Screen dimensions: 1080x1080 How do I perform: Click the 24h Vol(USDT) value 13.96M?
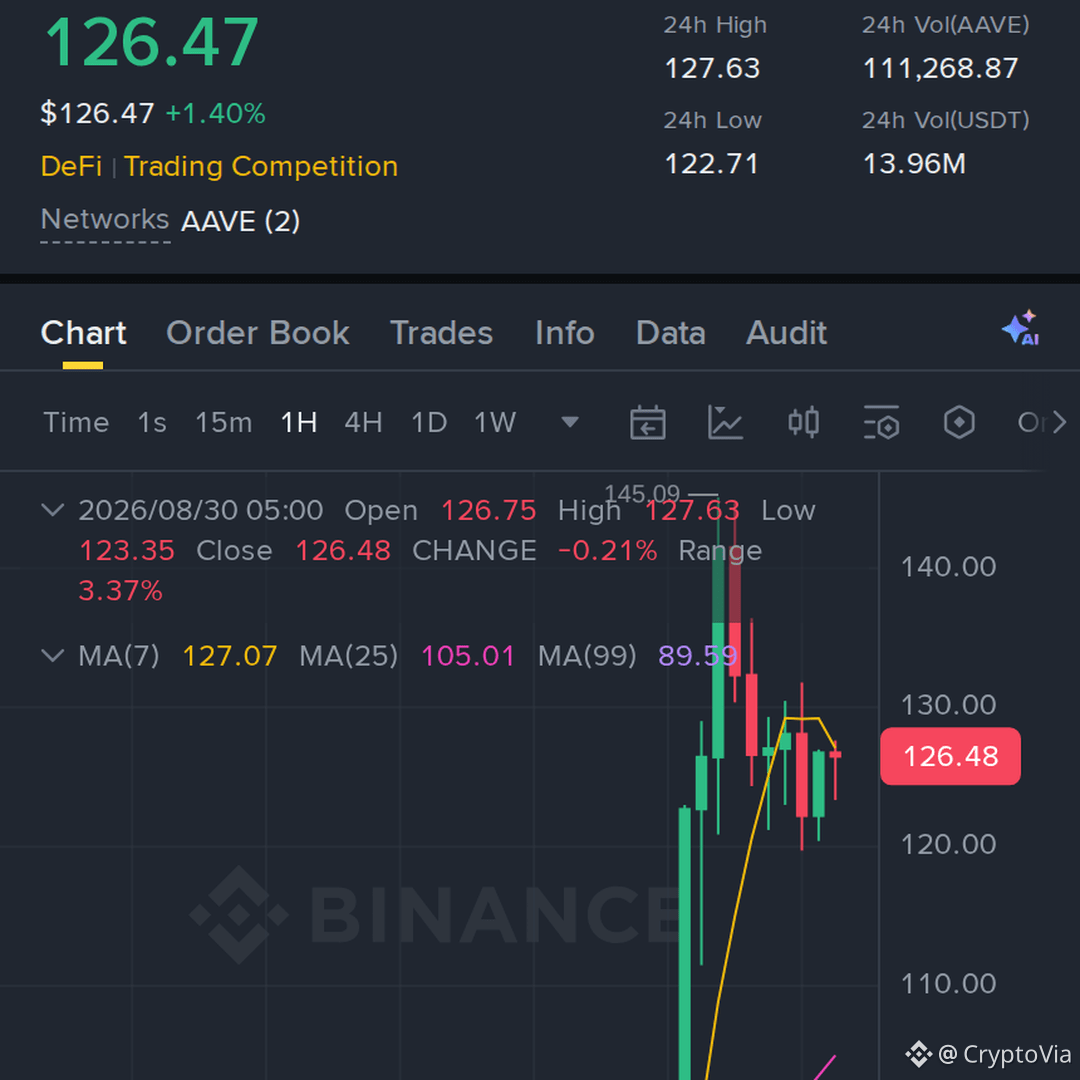coord(914,164)
